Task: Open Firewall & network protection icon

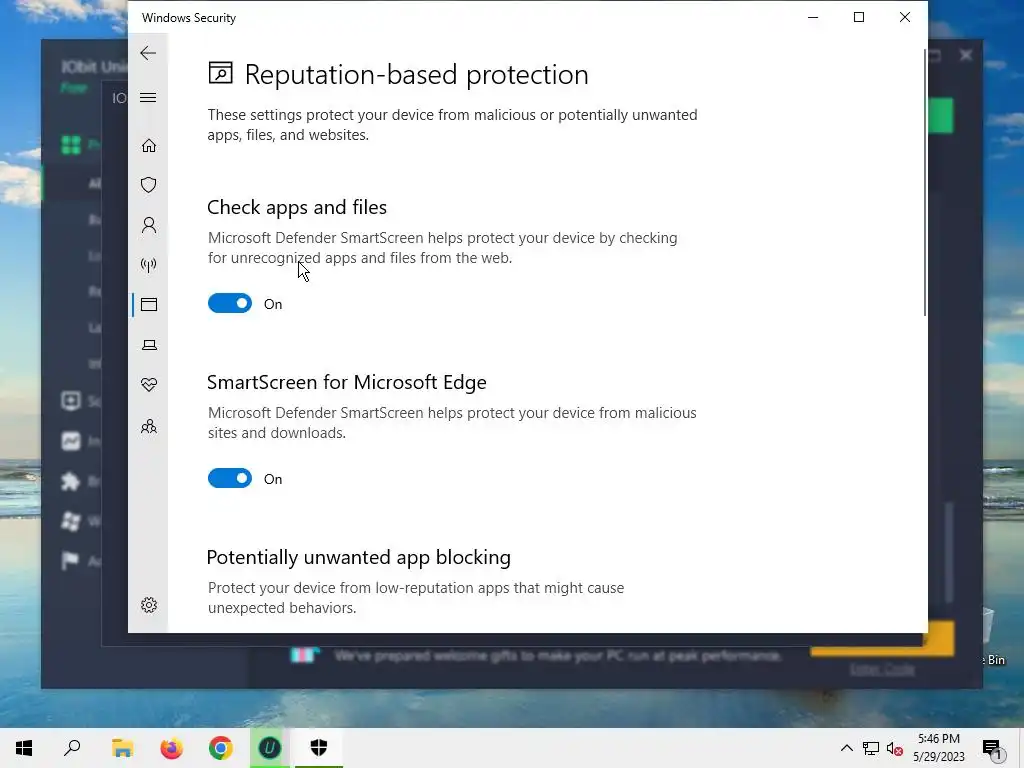Action: (149, 264)
